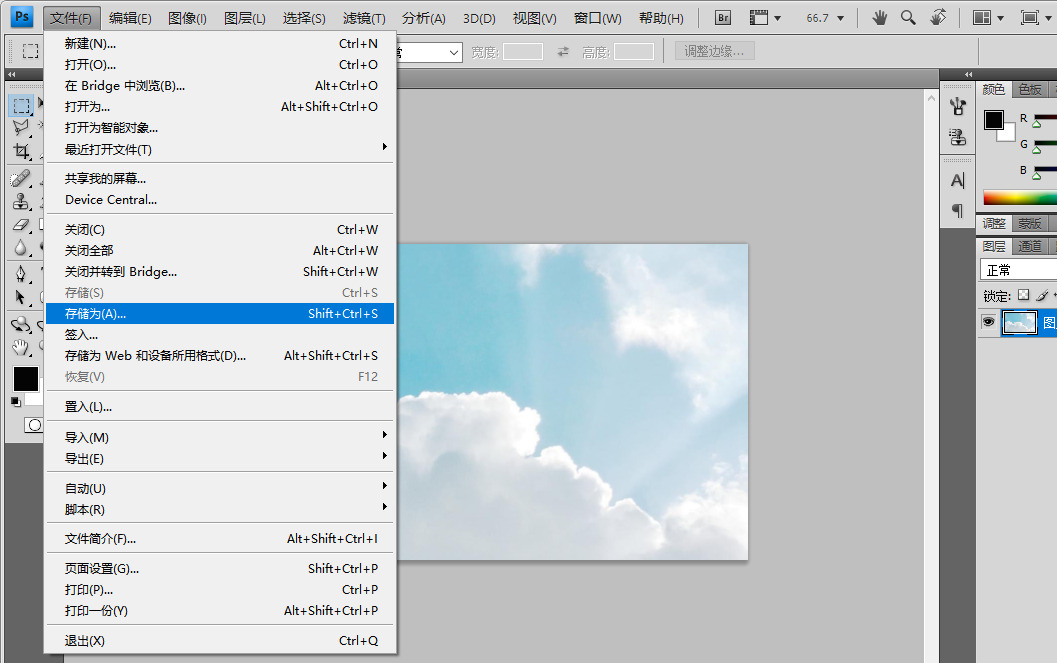
Task: Select the Crop tool in toolbox
Action: (x=21, y=152)
